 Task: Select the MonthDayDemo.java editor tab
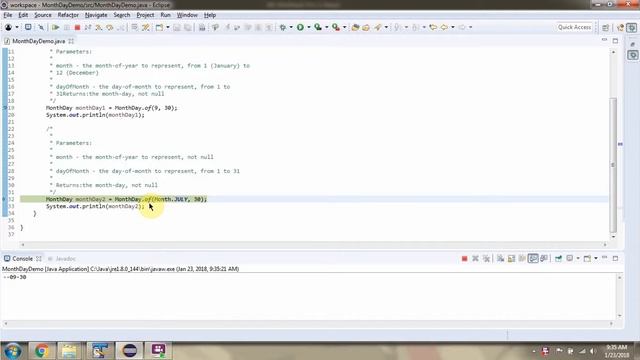[38, 41]
